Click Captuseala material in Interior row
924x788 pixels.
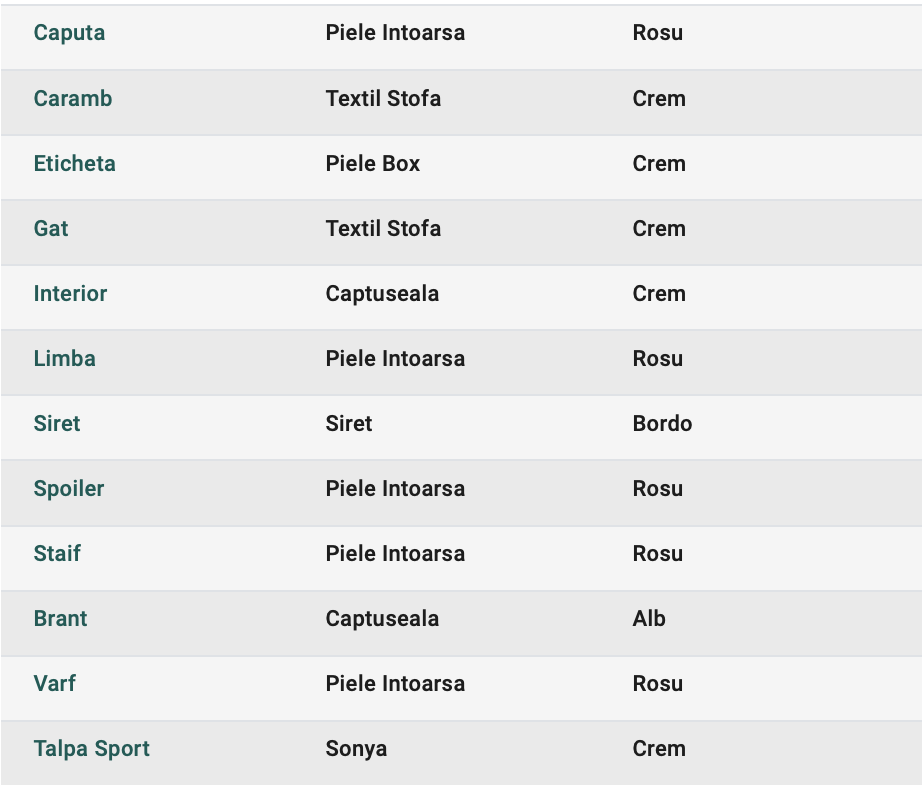[382, 294]
